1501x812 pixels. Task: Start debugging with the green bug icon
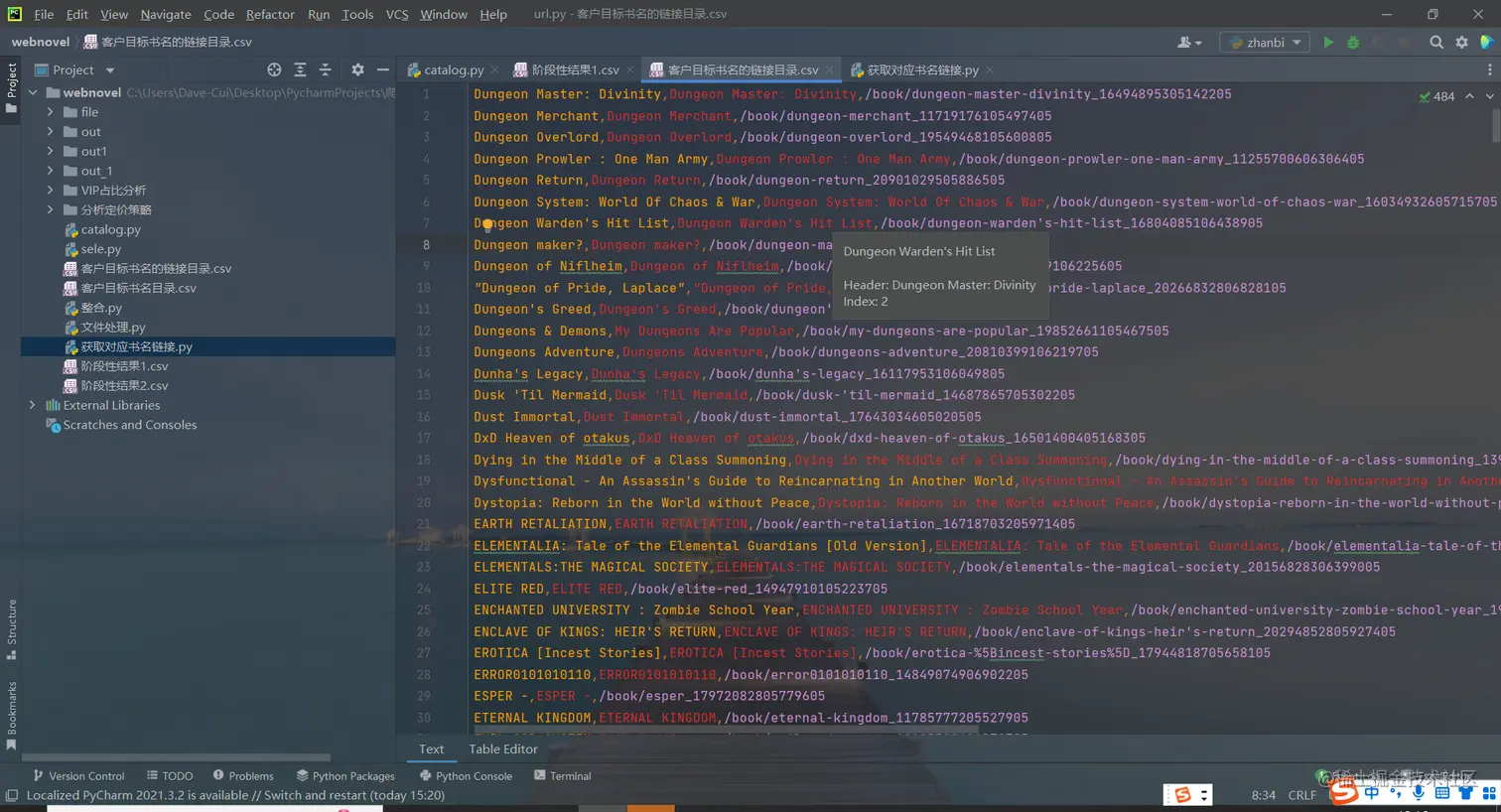[1353, 43]
